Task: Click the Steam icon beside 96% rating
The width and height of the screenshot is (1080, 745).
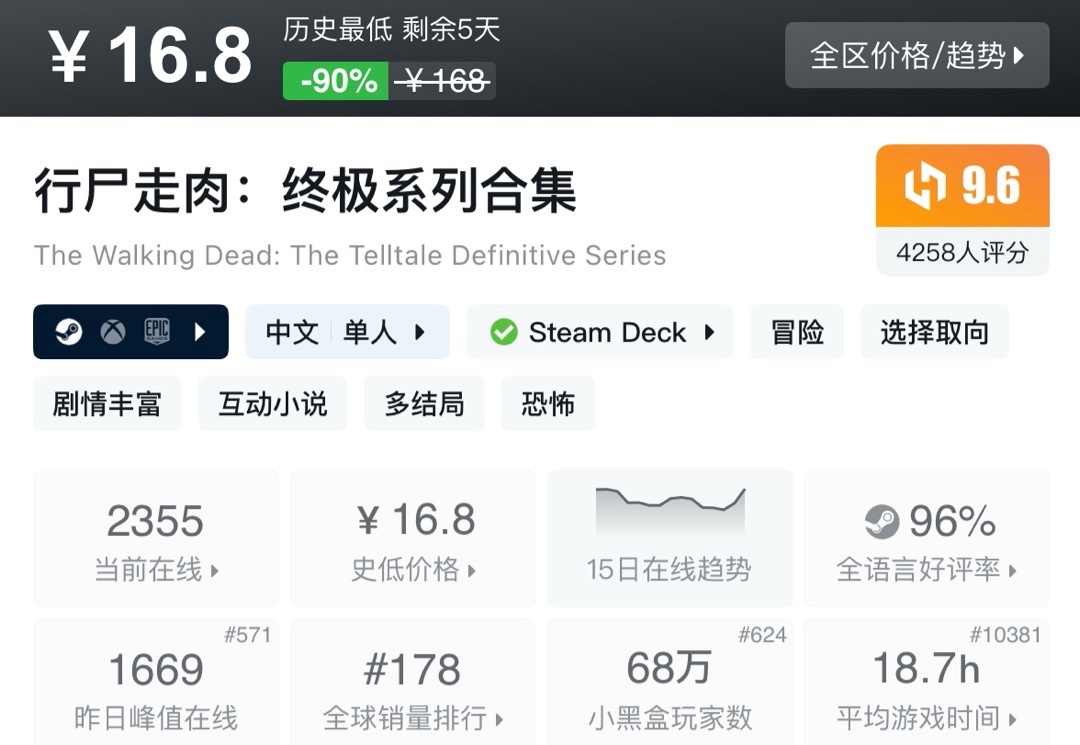Action: tap(881, 521)
